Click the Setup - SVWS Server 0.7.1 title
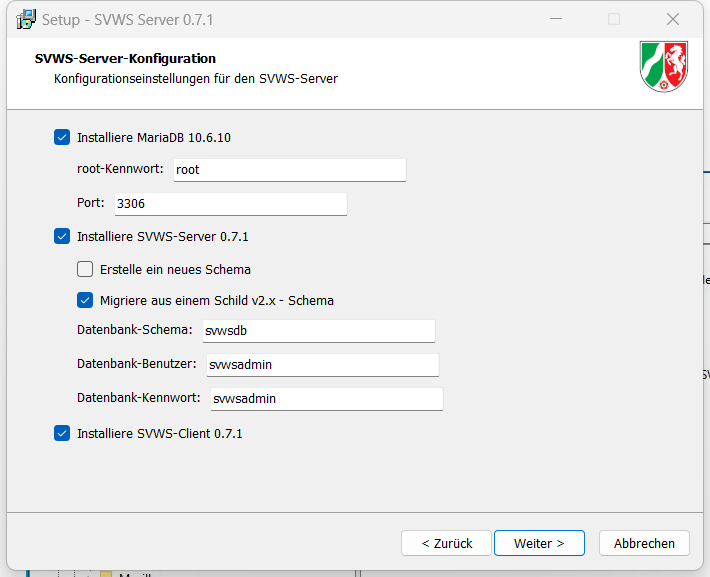The height and width of the screenshot is (577, 710). coord(127,20)
